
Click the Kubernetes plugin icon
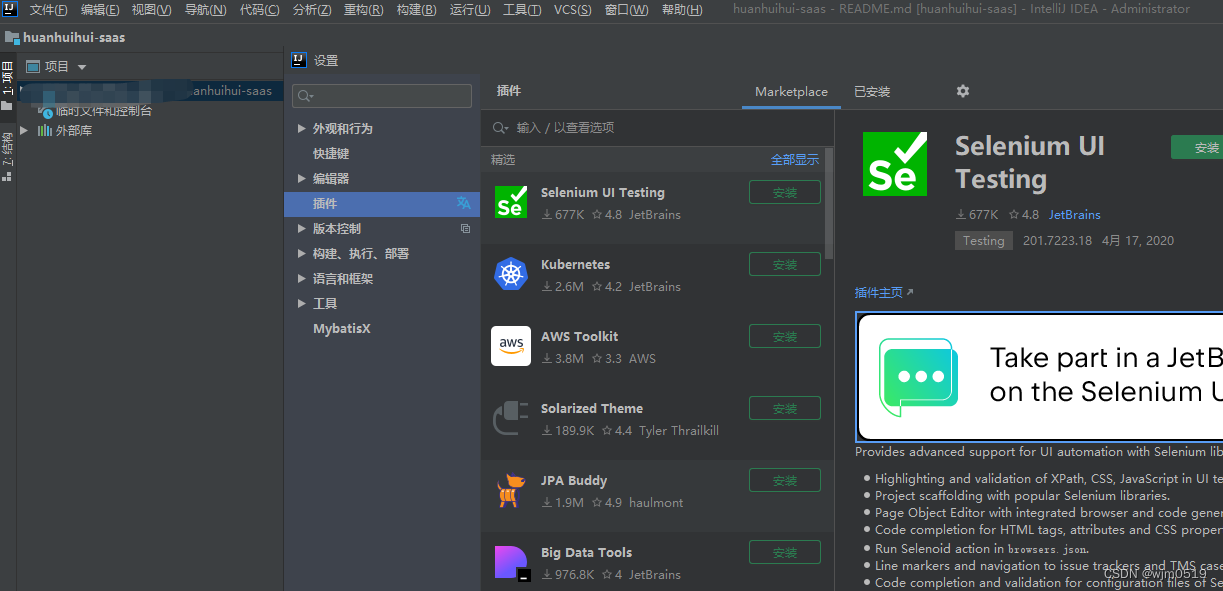click(510, 274)
